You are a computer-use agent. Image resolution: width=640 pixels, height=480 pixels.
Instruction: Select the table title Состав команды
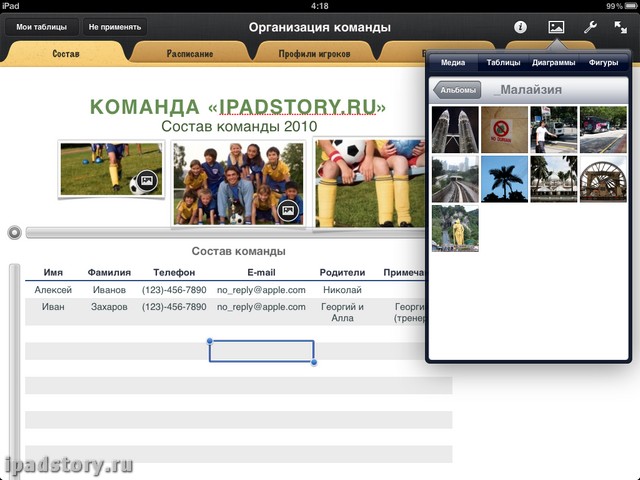click(238, 251)
